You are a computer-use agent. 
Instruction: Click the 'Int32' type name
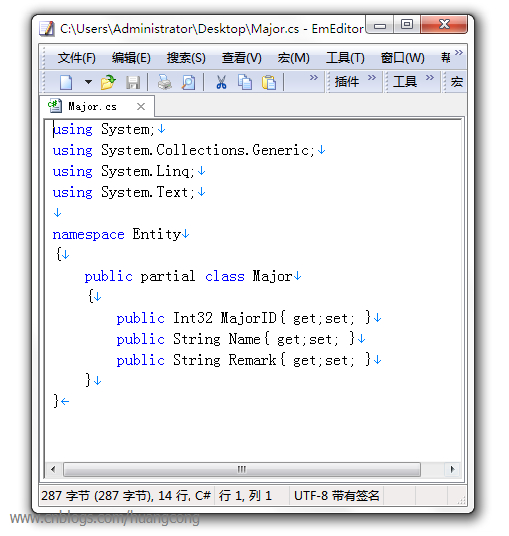(192, 318)
